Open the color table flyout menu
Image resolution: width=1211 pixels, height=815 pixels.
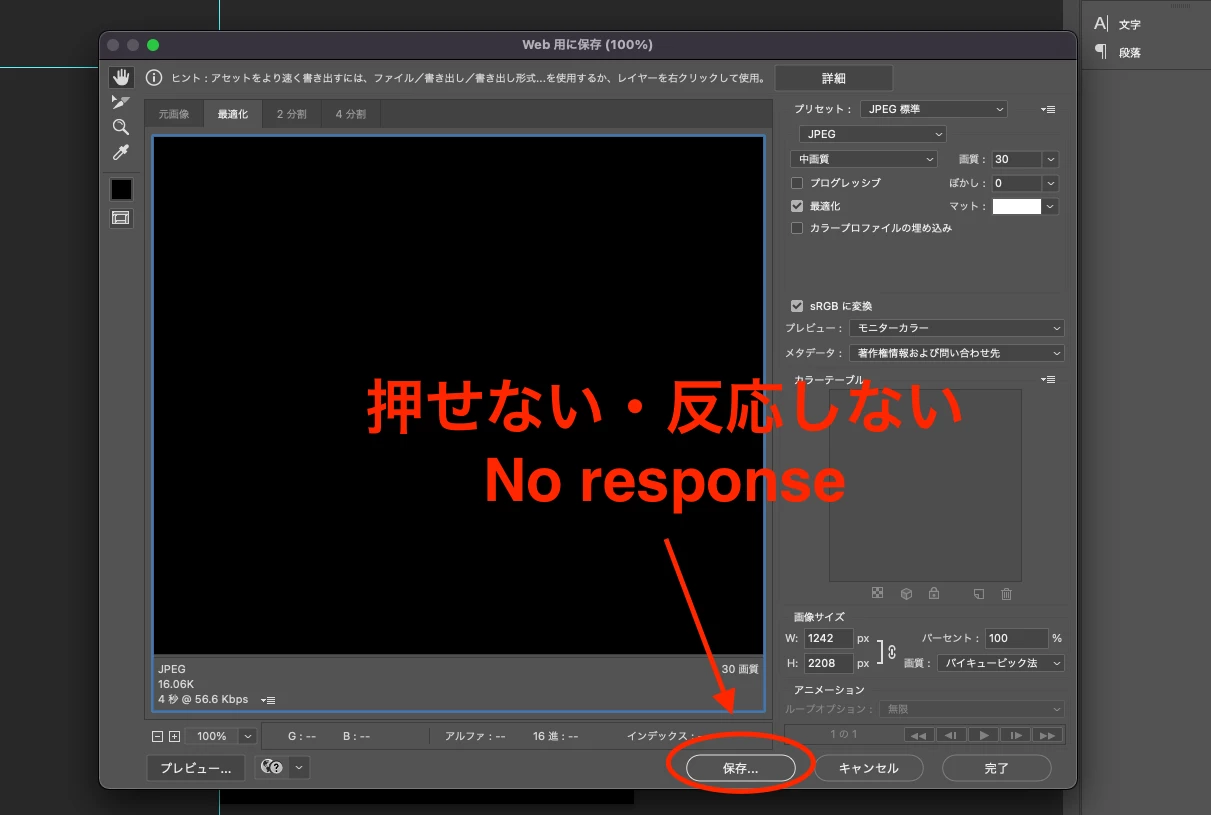[1048, 379]
